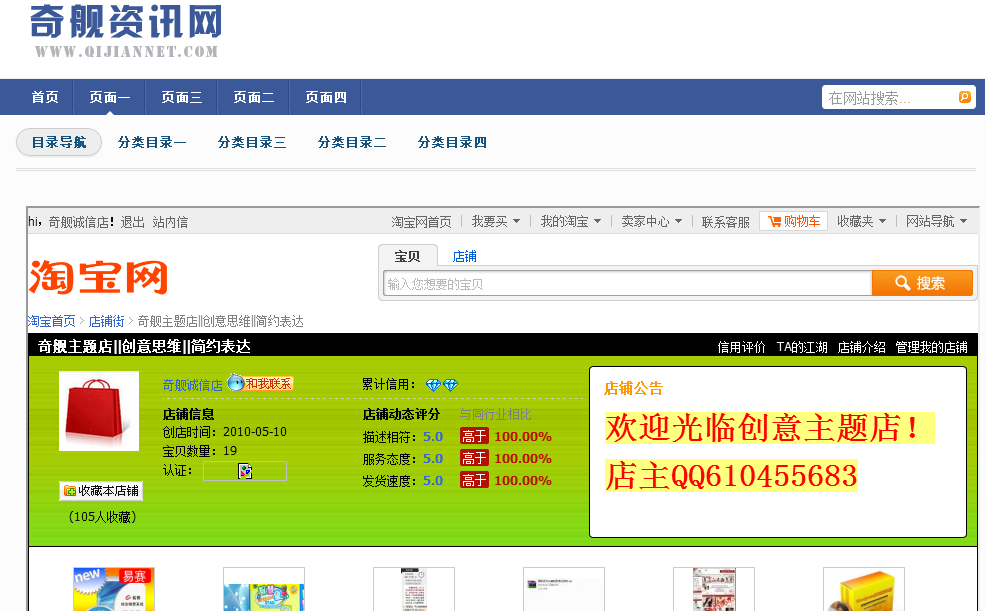Click the (105人收藏) count text

click(x=102, y=517)
